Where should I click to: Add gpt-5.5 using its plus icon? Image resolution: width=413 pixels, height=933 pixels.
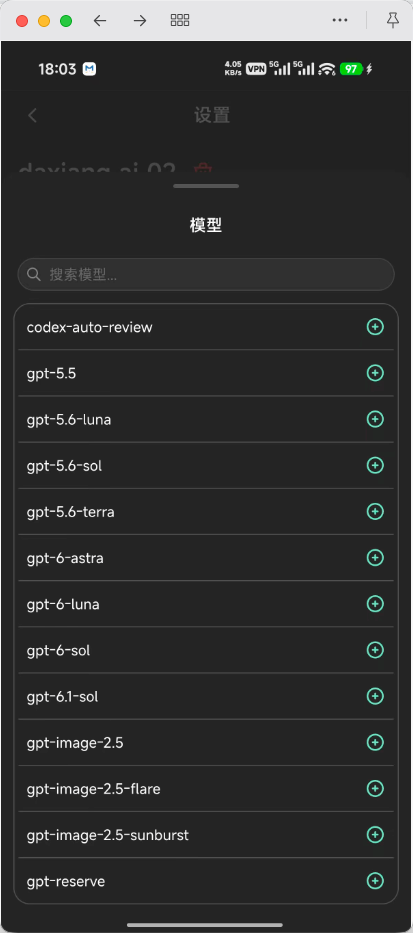click(375, 373)
